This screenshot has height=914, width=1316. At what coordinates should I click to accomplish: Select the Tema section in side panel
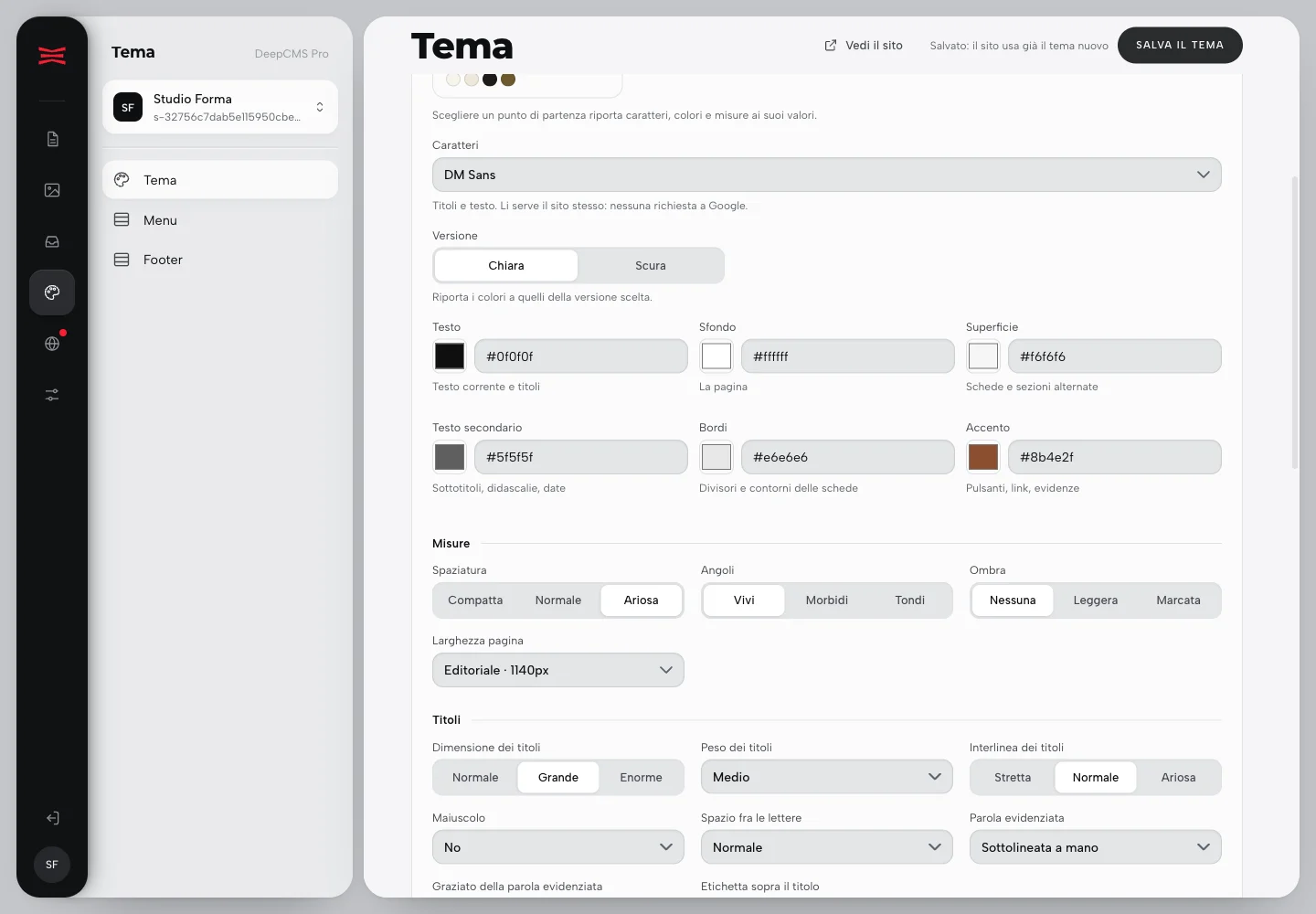[220, 180]
